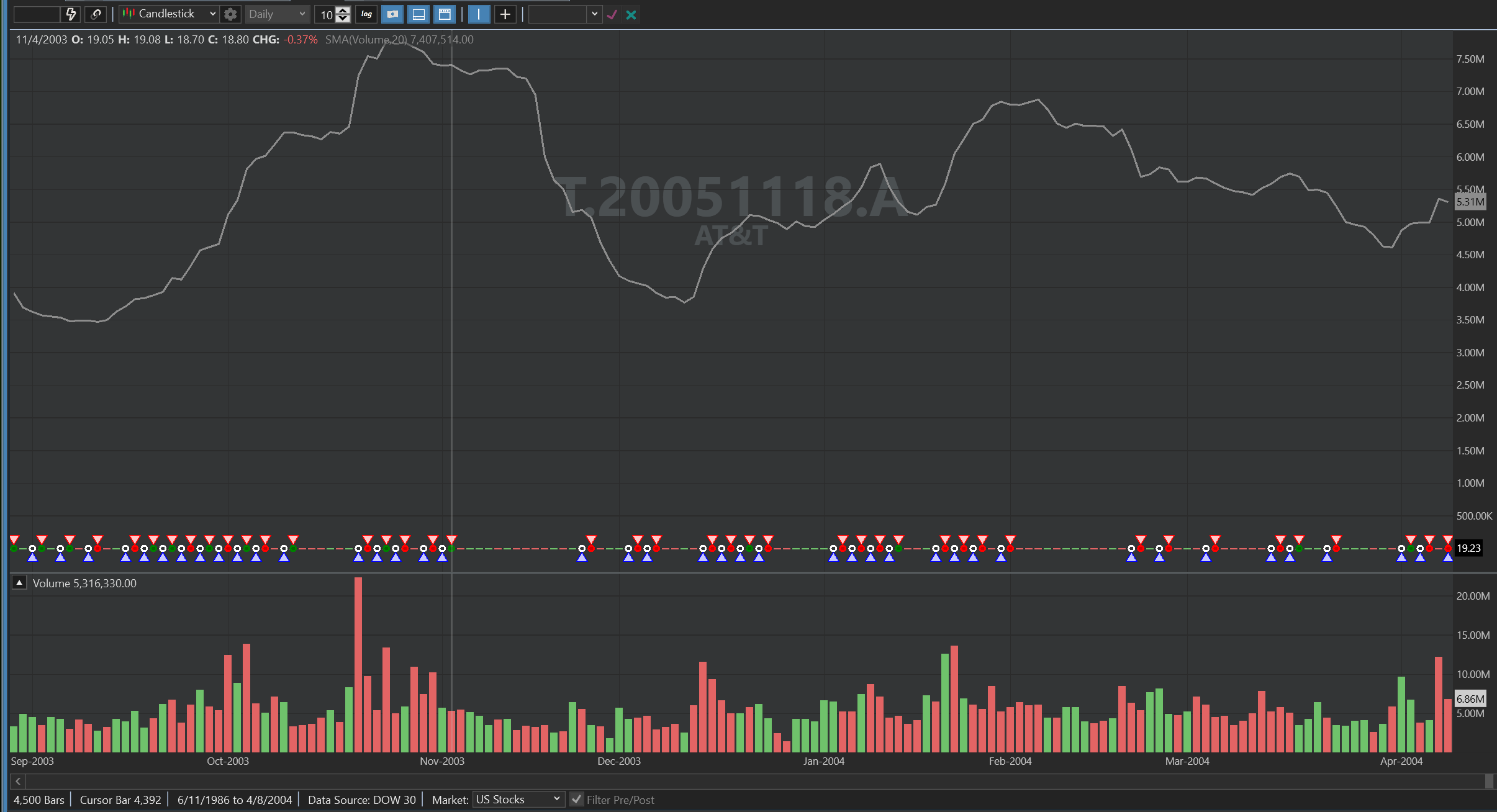
Task: Open the Daily scale dropdown
Action: (277, 14)
